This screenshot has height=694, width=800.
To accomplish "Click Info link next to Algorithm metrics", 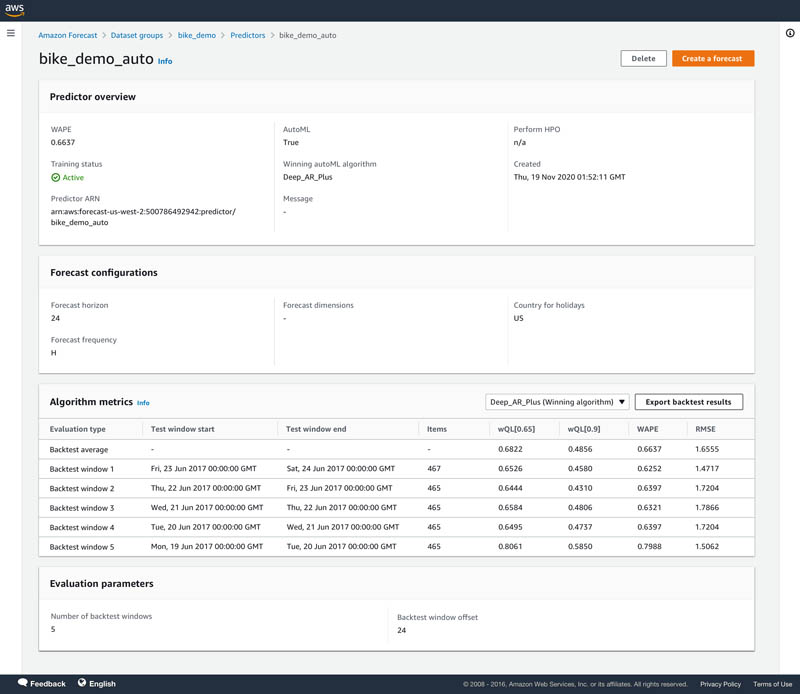I will click(x=143, y=403).
